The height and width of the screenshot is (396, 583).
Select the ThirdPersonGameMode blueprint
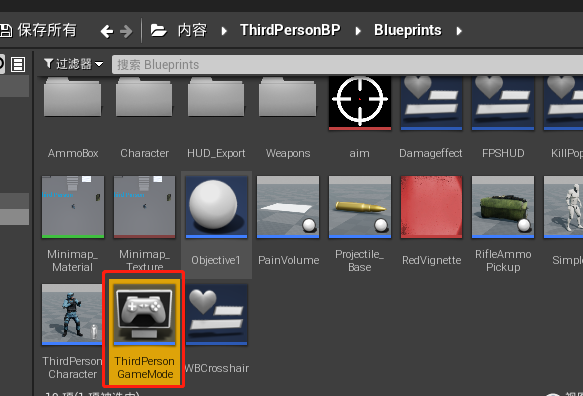click(x=144, y=331)
